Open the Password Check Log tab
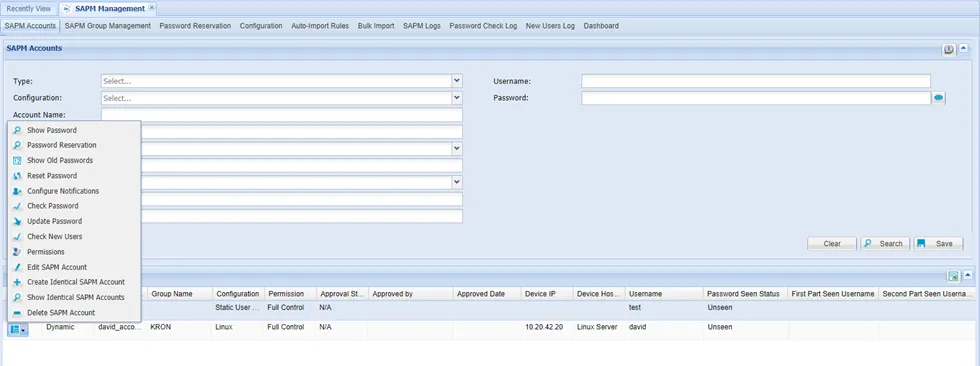This screenshot has width=980, height=366. [x=483, y=26]
